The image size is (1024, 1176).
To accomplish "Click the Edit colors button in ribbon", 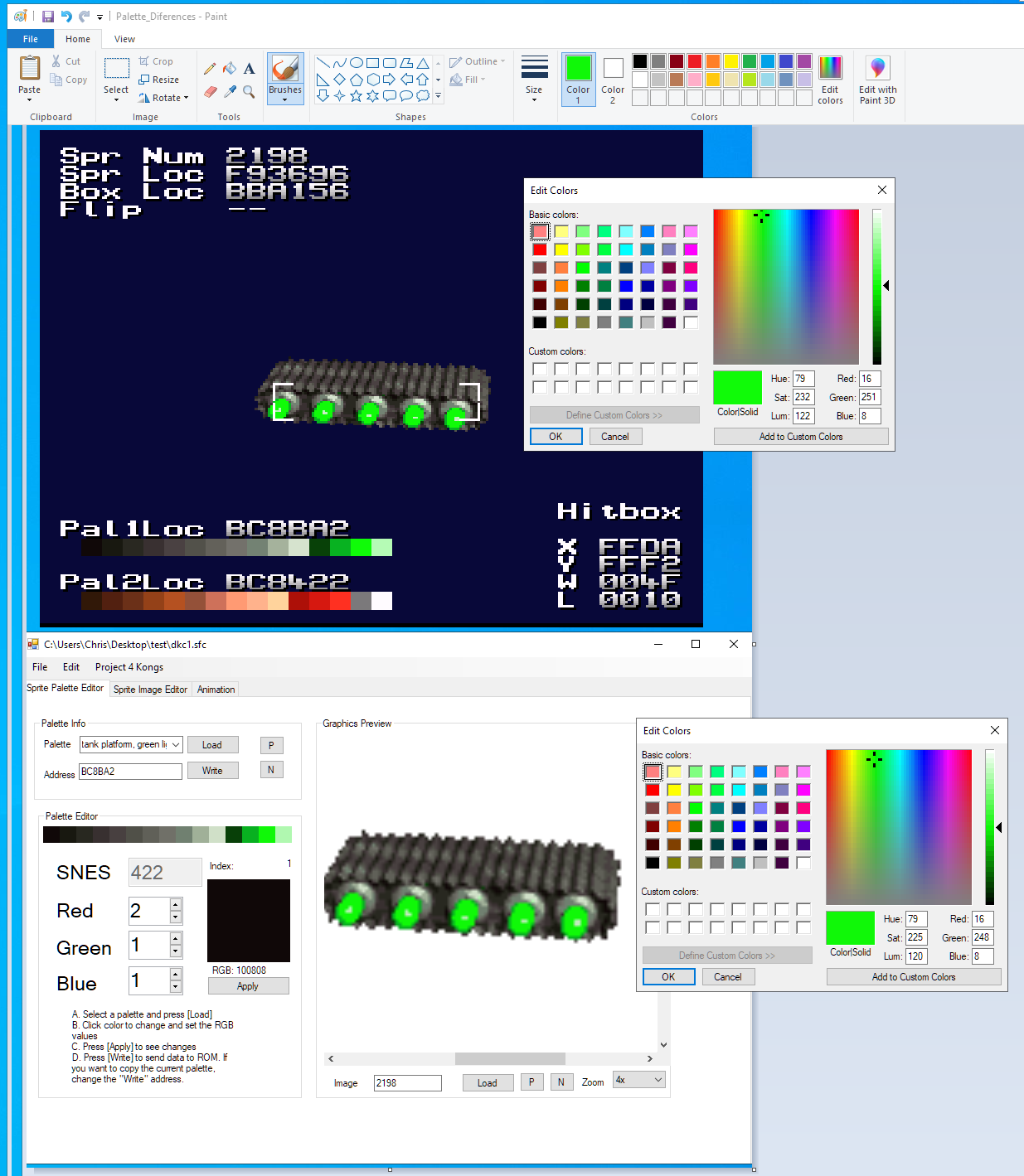I will click(830, 80).
